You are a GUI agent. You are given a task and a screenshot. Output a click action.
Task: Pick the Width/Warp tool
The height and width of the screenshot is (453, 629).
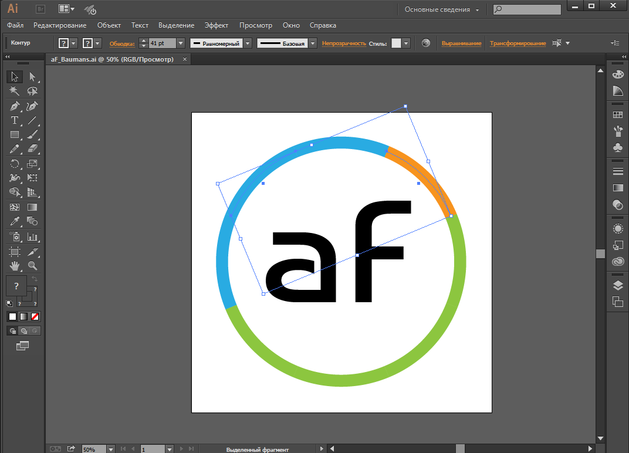[14, 178]
